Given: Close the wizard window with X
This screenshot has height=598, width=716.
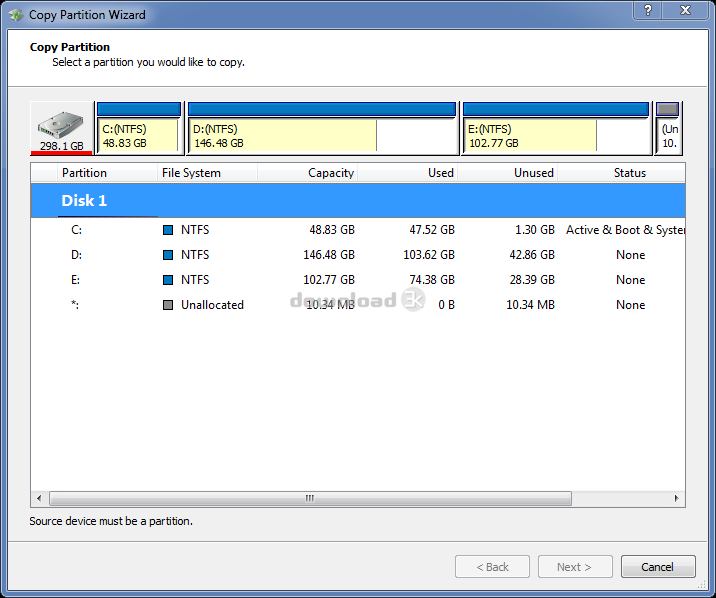Looking at the screenshot, I should 685,10.
